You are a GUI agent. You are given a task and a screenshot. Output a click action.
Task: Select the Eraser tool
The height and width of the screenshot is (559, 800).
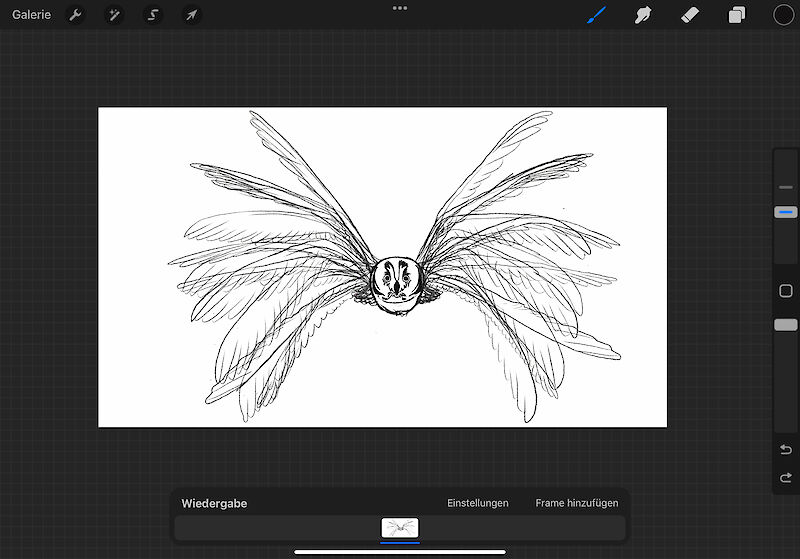[x=690, y=15]
